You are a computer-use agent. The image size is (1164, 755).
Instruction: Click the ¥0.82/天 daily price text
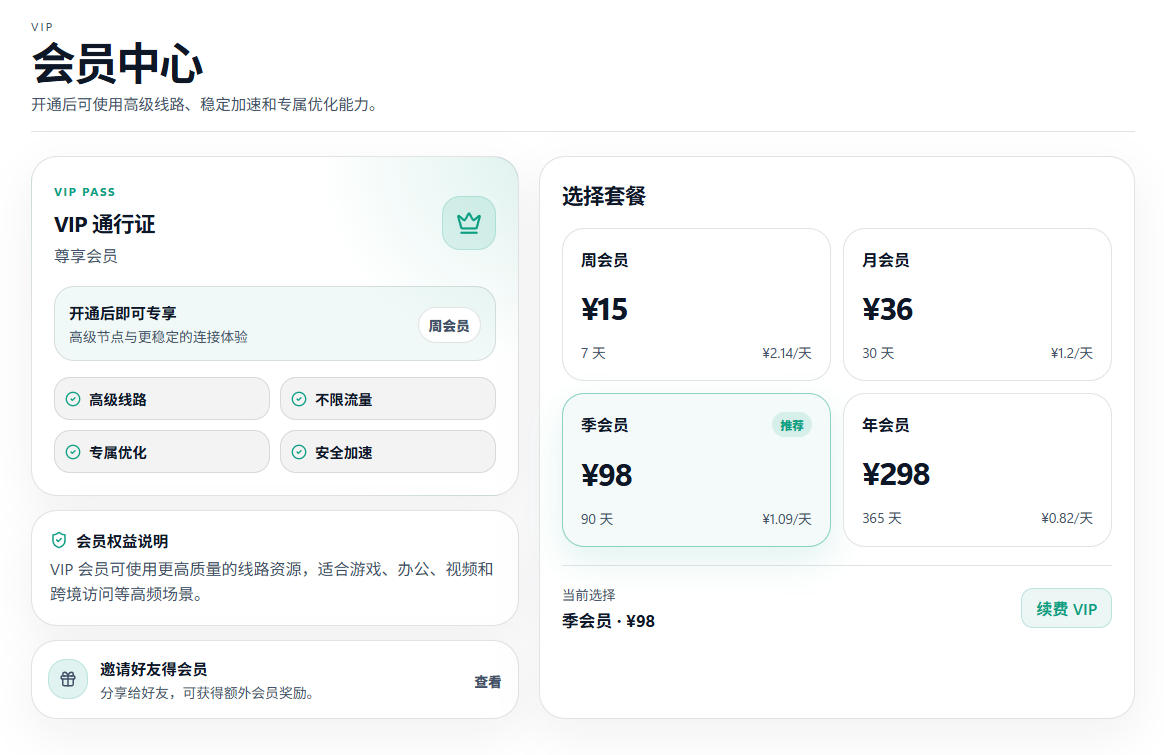(1067, 518)
